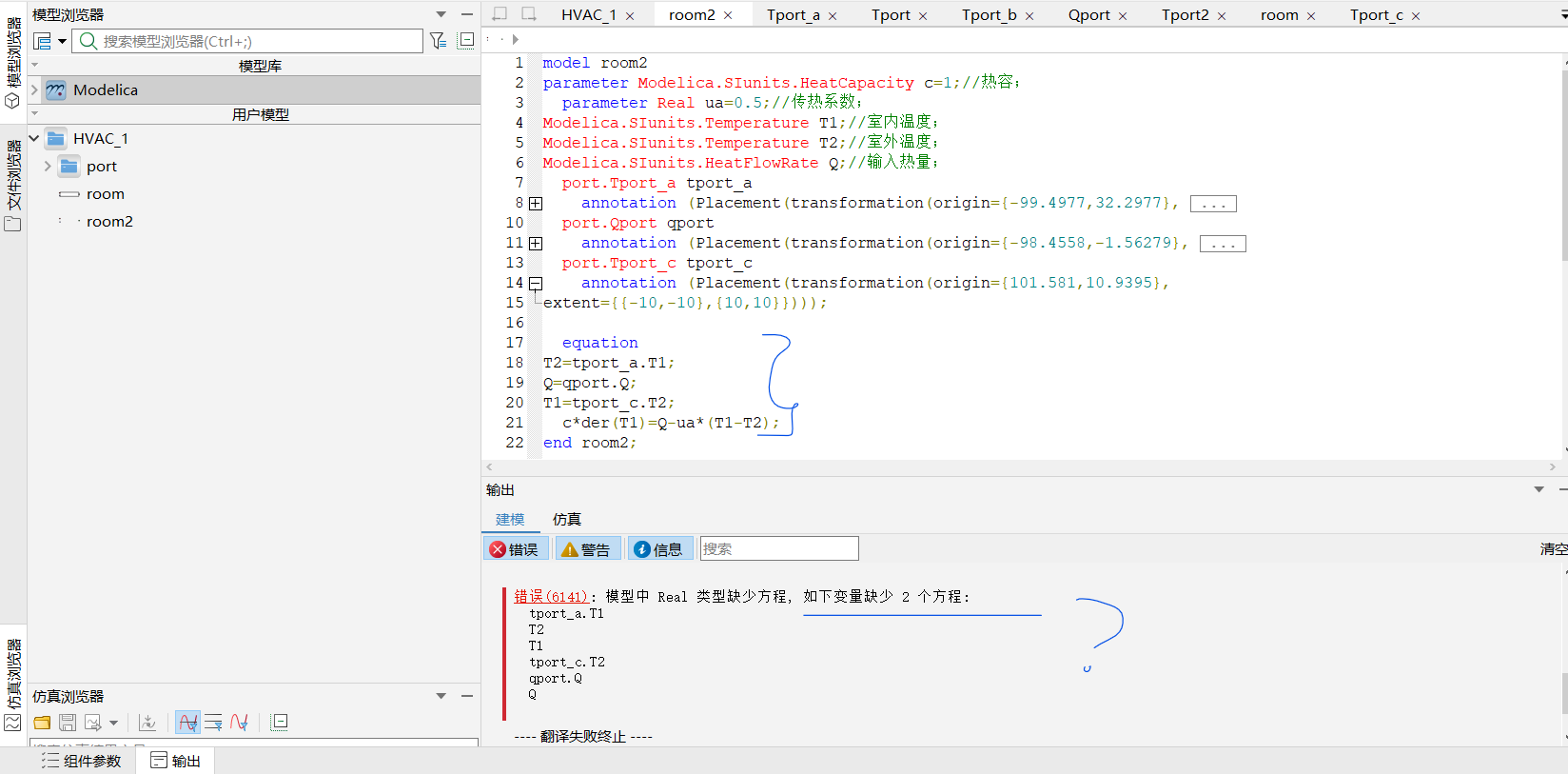Collapse the HVAC_1 tree node
This screenshot has width=1568, height=774.
pyautogui.click(x=34, y=138)
